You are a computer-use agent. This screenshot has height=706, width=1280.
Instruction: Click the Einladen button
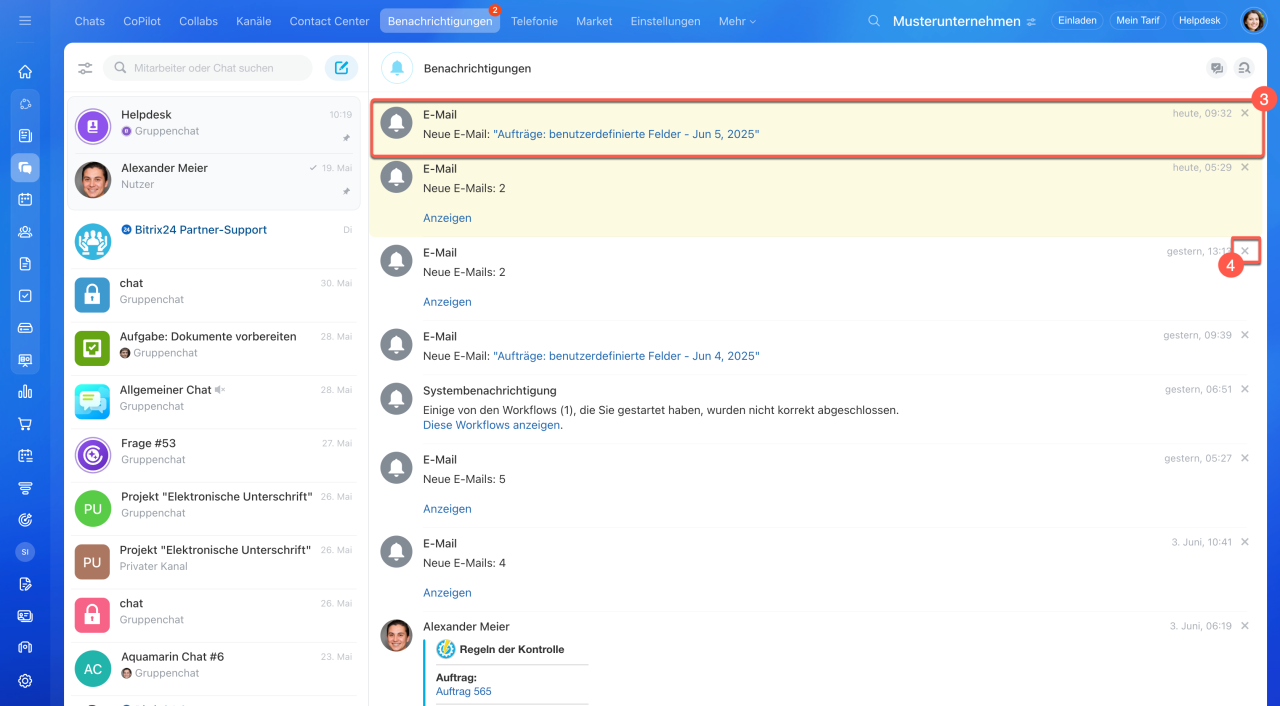[x=1077, y=21]
